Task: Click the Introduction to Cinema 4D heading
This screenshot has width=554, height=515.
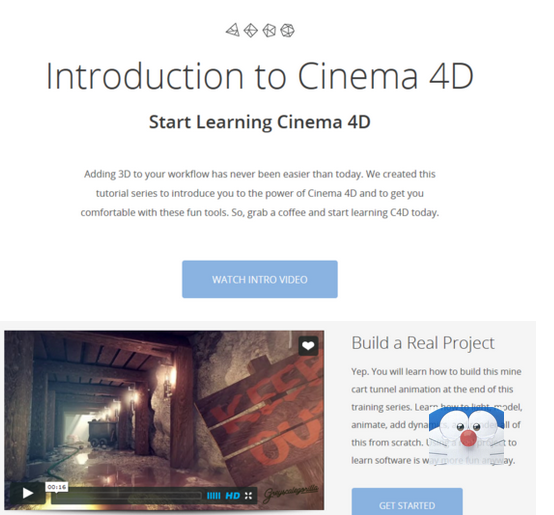Action: pyautogui.click(x=260, y=76)
